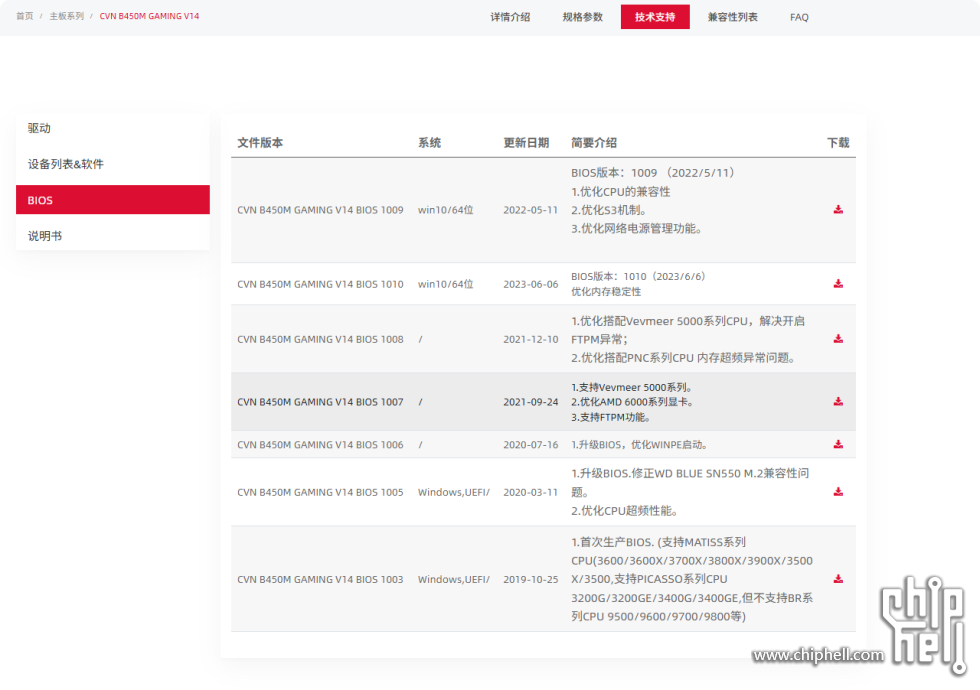This screenshot has width=980, height=690.
Task: Click the date 2020-07-16
Action: tap(531, 445)
